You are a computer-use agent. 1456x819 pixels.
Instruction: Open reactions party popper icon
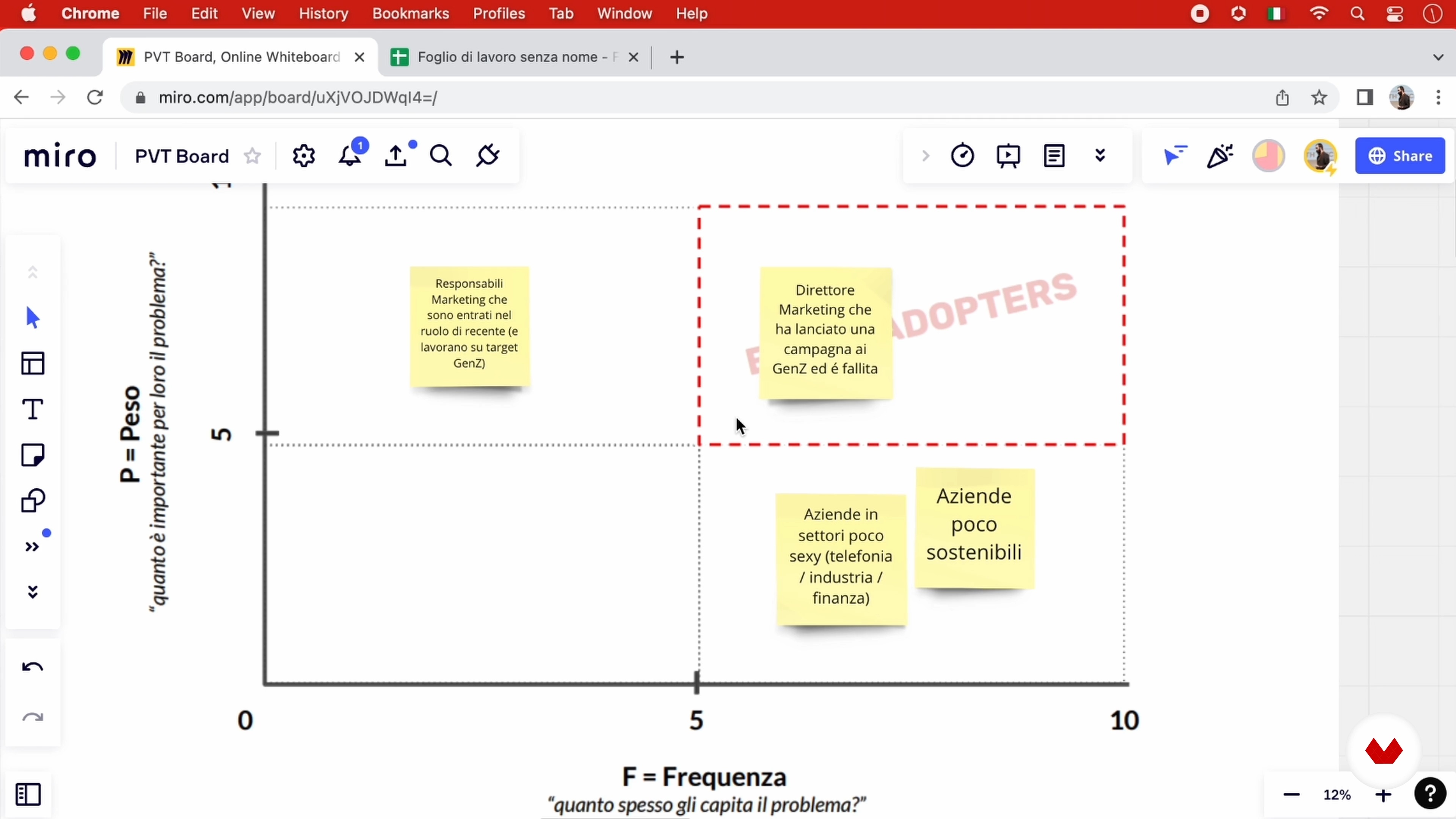click(1220, 155)
